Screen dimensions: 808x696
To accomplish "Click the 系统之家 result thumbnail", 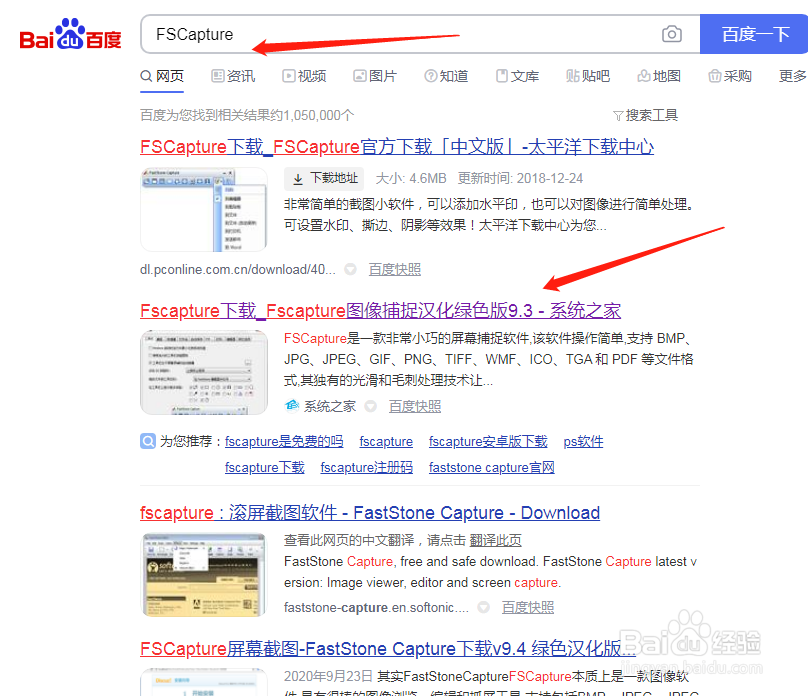I will click(204, 372).
